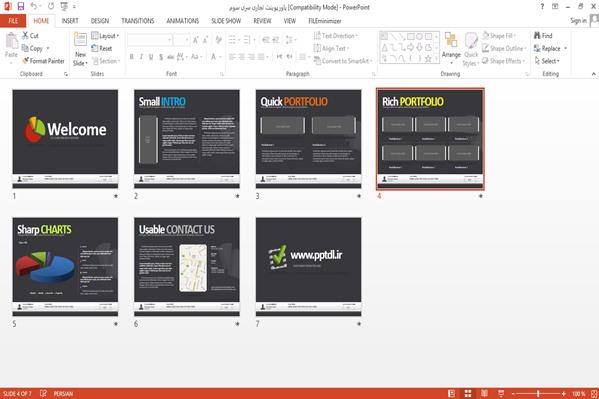This screenshot has width=599, height=399.
Task: Open the Shape Fill dropdown
Action: (499, 36)
